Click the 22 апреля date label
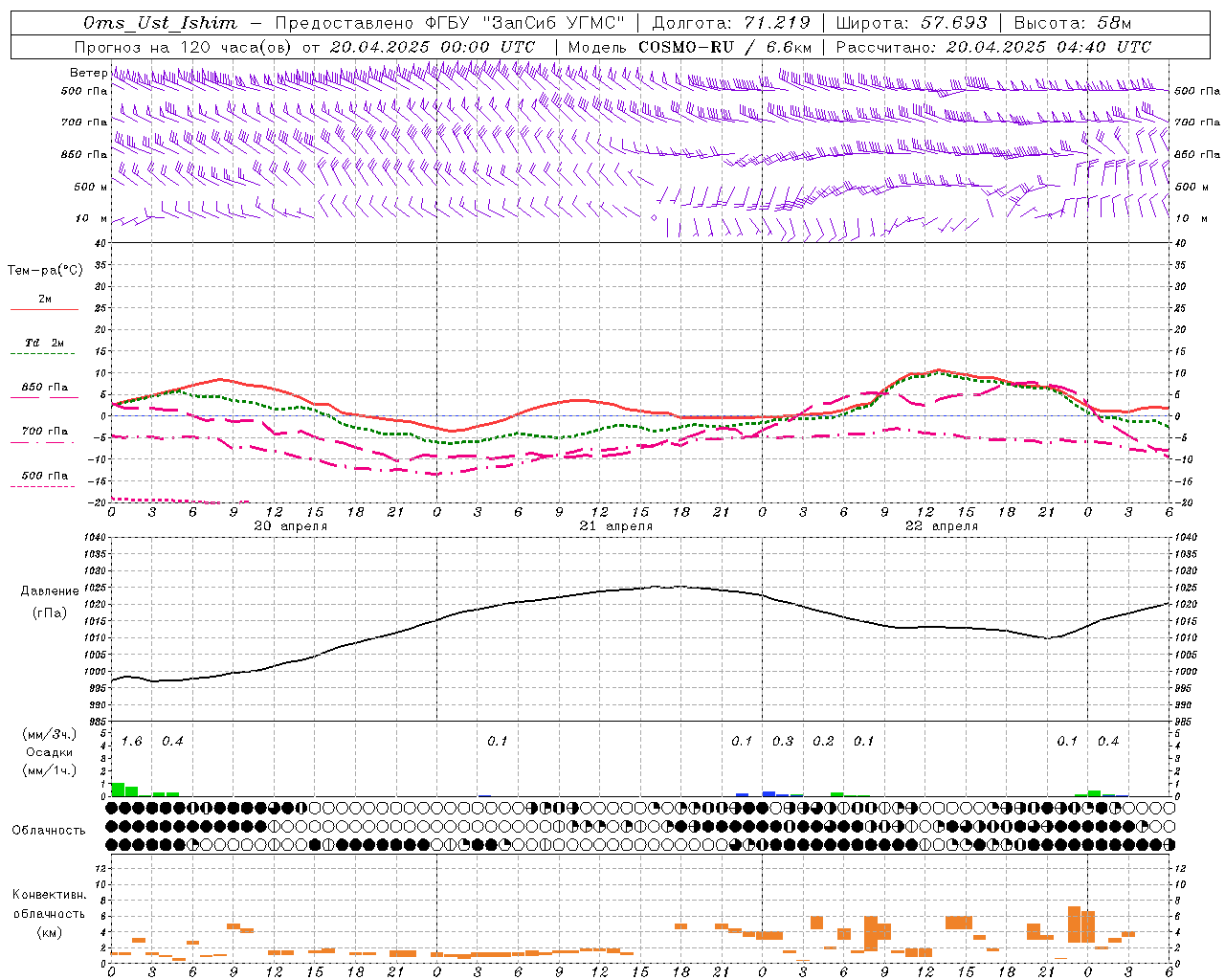 point(941,525)
